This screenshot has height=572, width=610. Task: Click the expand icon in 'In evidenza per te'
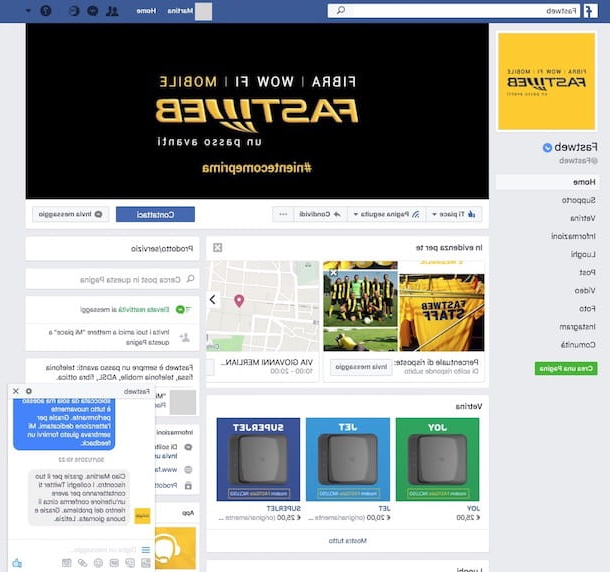(217, 247)
